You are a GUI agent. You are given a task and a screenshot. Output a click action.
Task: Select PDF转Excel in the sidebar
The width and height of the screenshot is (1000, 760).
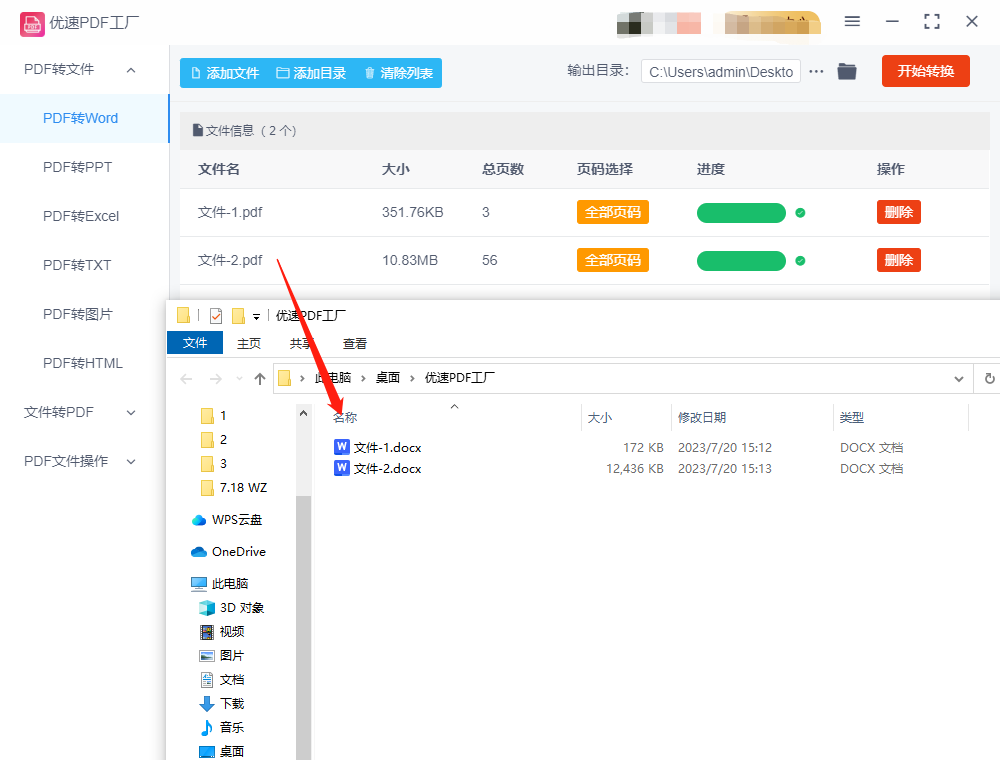[x=81, y=217]
